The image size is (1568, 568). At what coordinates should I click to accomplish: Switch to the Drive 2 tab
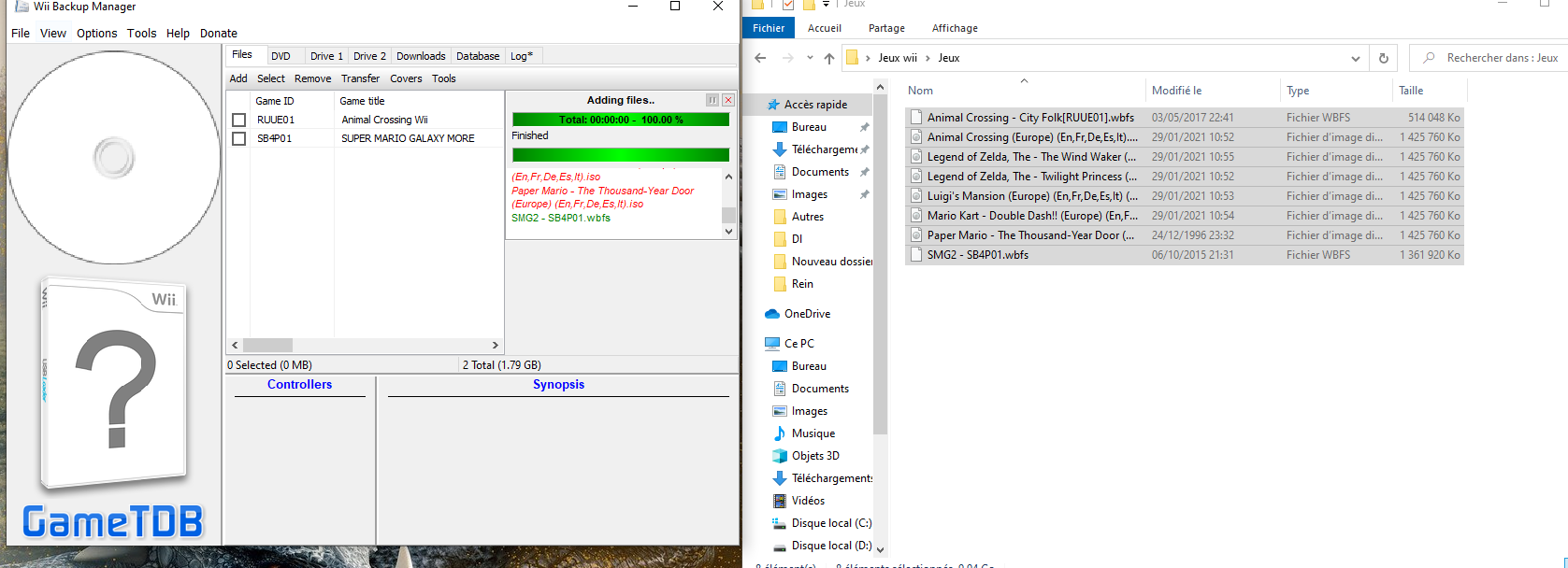tap(369, 56)
